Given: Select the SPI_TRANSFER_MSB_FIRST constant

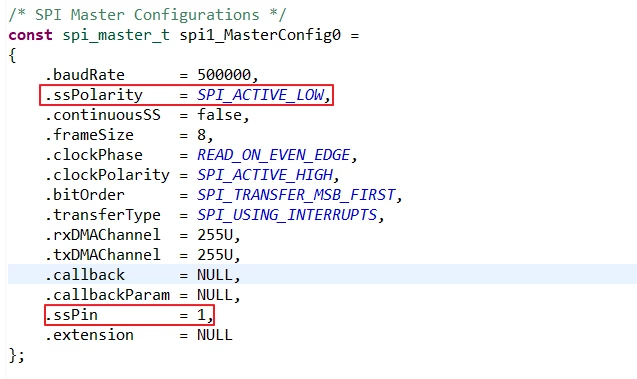Looking at the screenshot, I should coord(296,195).
